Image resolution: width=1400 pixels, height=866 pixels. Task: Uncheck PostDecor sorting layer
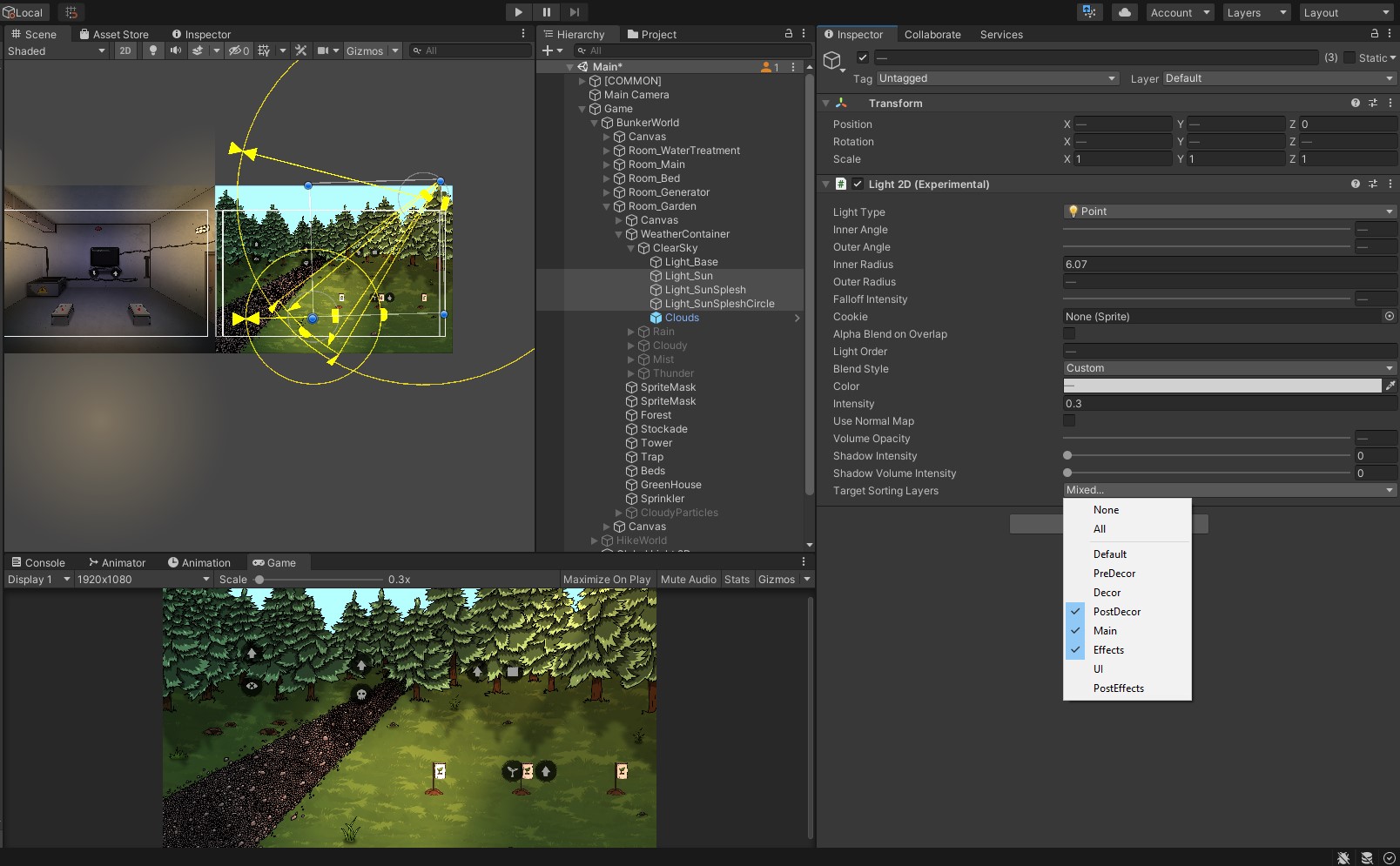[1127, 612]
